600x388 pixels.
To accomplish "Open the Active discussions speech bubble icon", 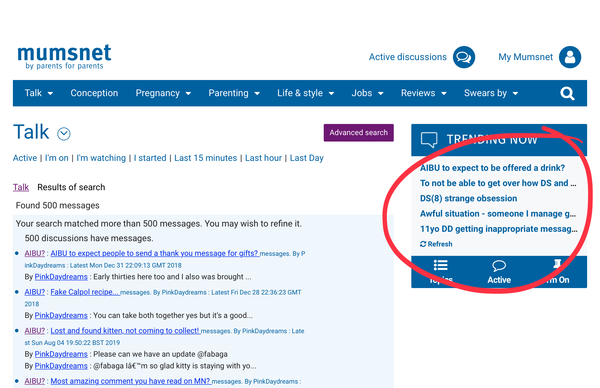I will [x=464, y=57].
